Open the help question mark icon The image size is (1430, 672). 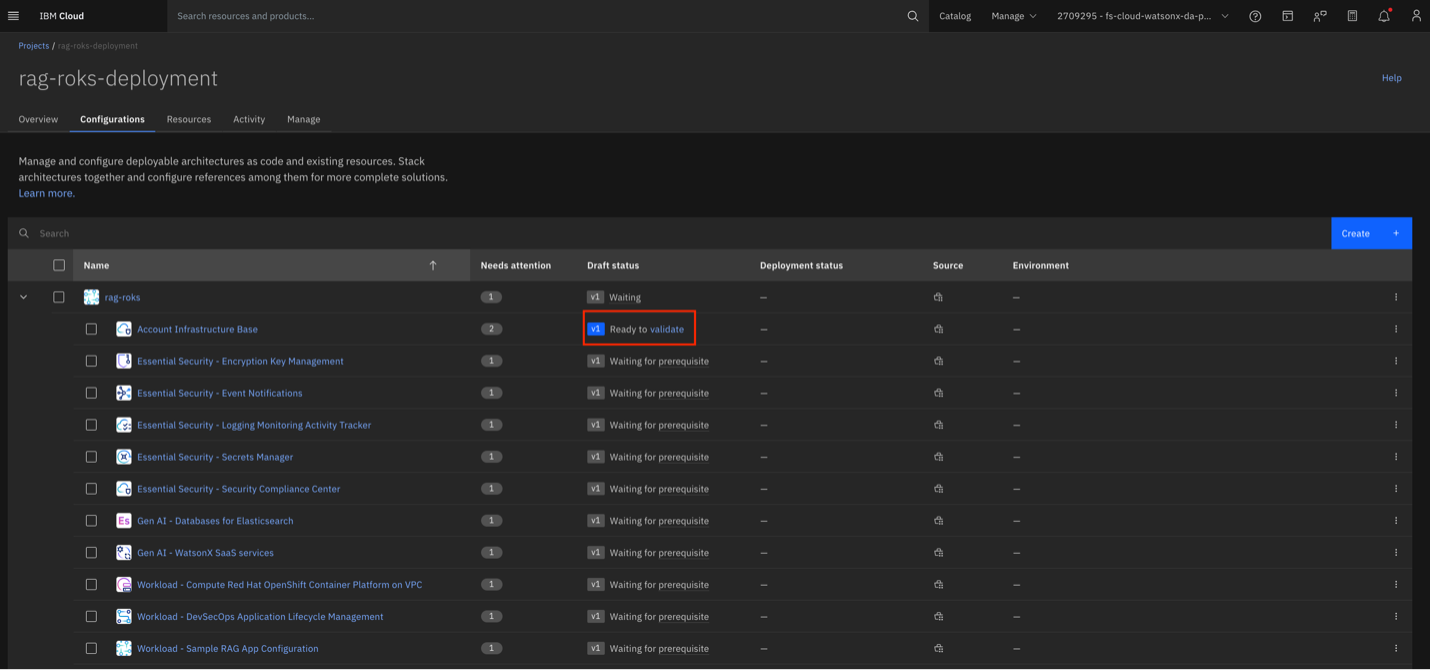point(1255,16)
